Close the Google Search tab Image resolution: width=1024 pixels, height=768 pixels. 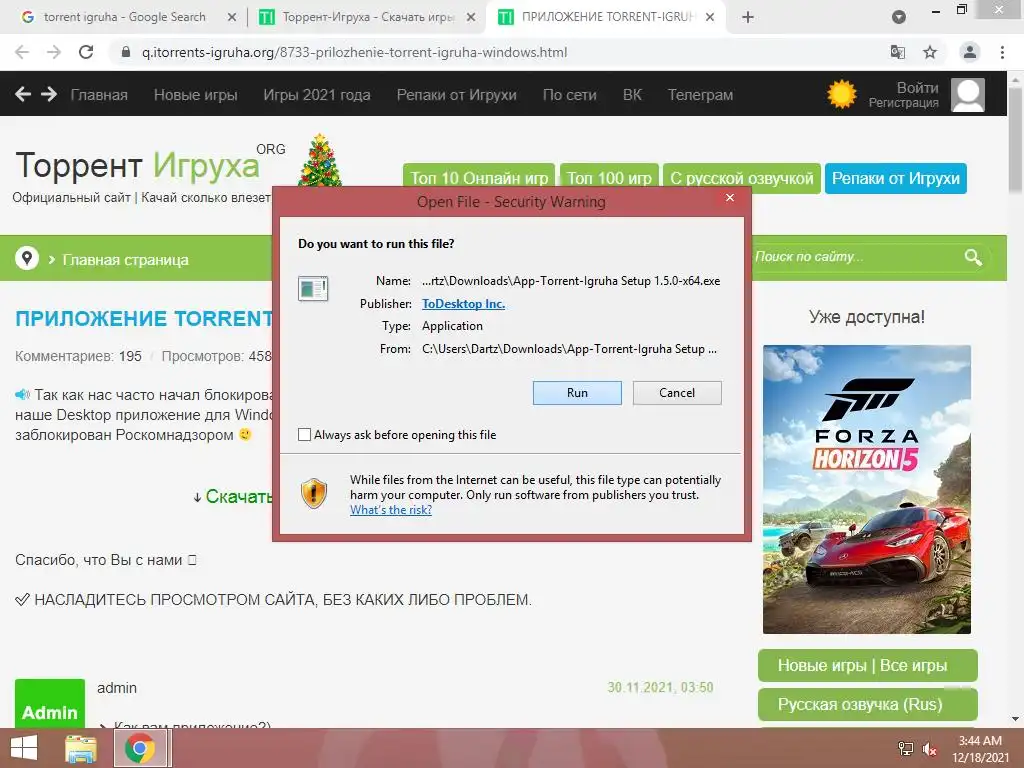(x=231, y=17)
